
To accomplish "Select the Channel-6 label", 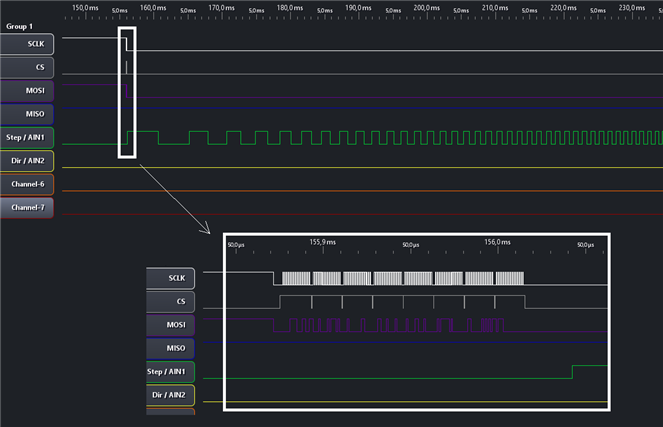I will [x=29, y=184].
